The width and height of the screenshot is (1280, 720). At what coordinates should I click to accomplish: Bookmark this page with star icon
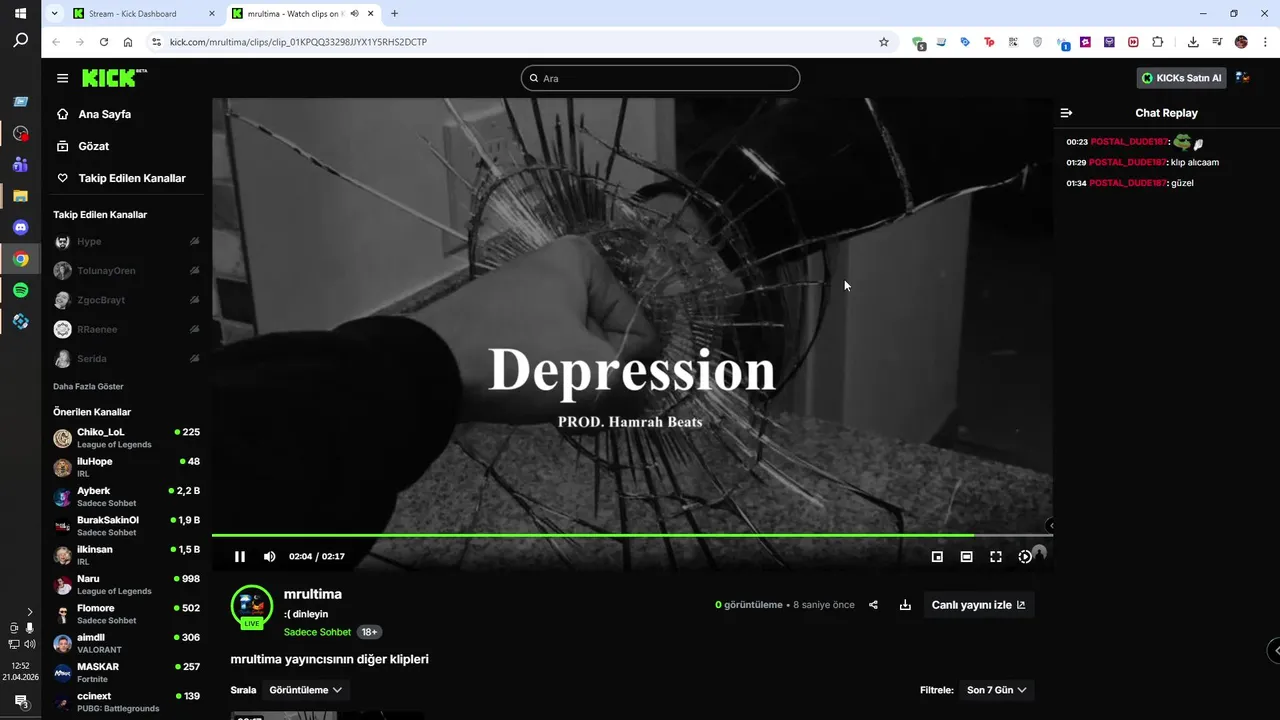point(883,42)
